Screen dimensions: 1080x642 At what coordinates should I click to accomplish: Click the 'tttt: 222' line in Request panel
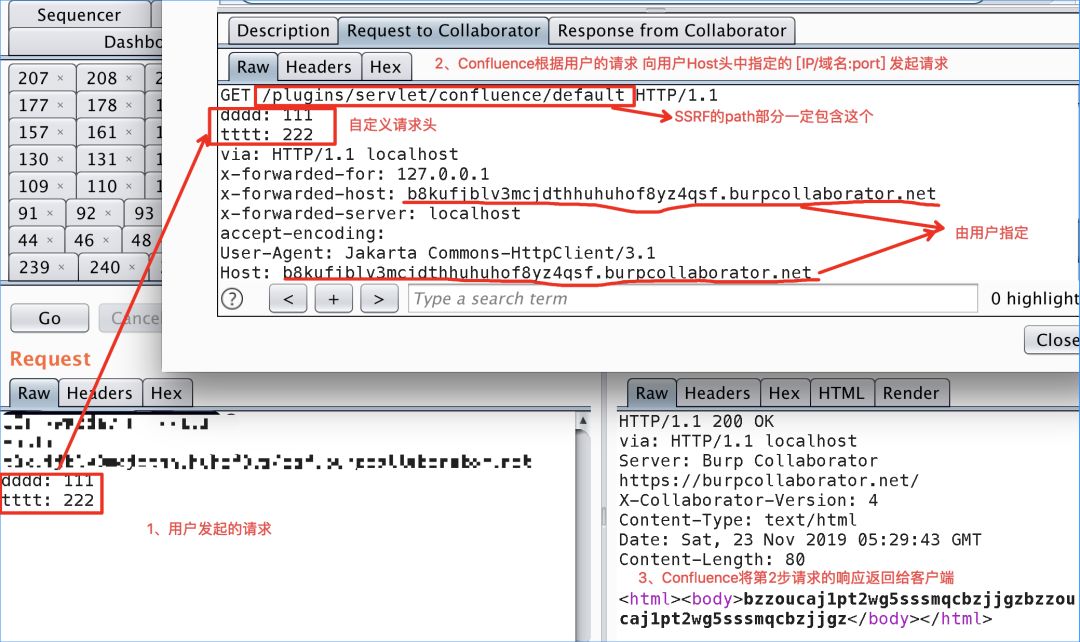pos(47,500)
